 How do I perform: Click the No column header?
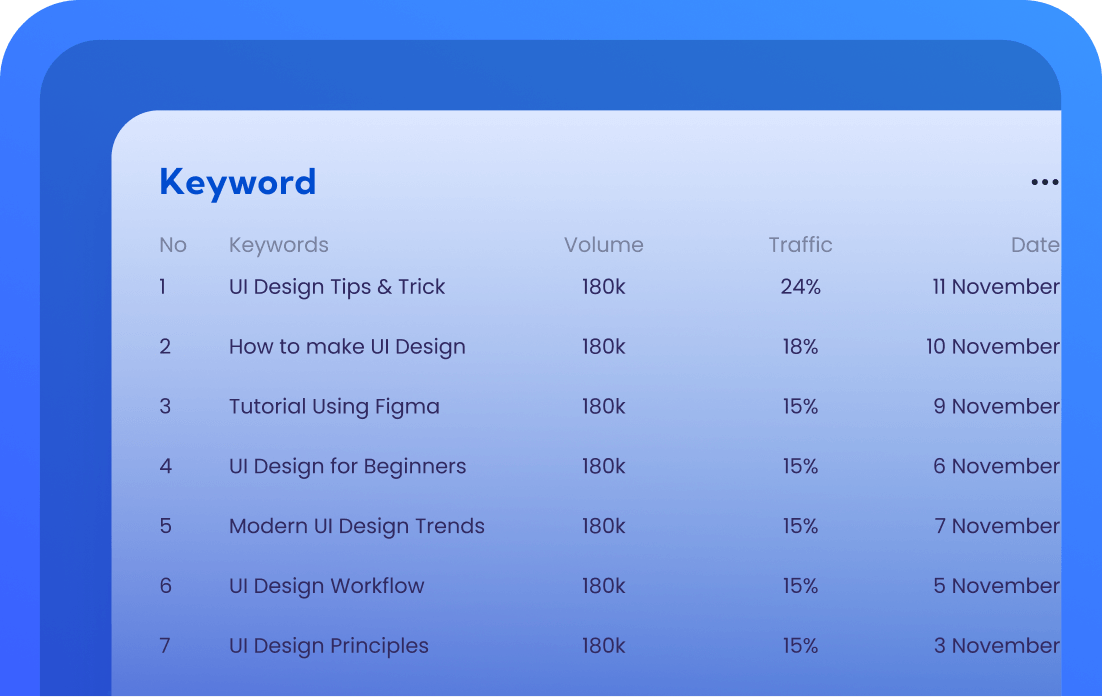[x=173, y=245]
